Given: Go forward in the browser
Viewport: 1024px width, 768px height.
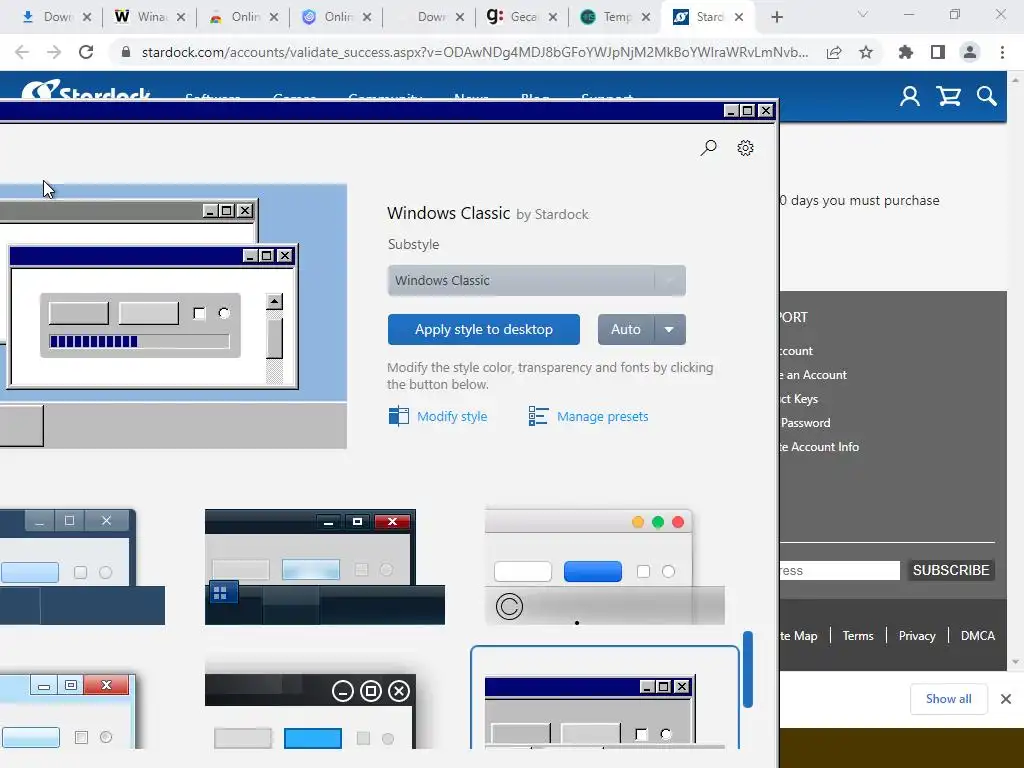Looking at the screenshot, I should pos(54,52).
